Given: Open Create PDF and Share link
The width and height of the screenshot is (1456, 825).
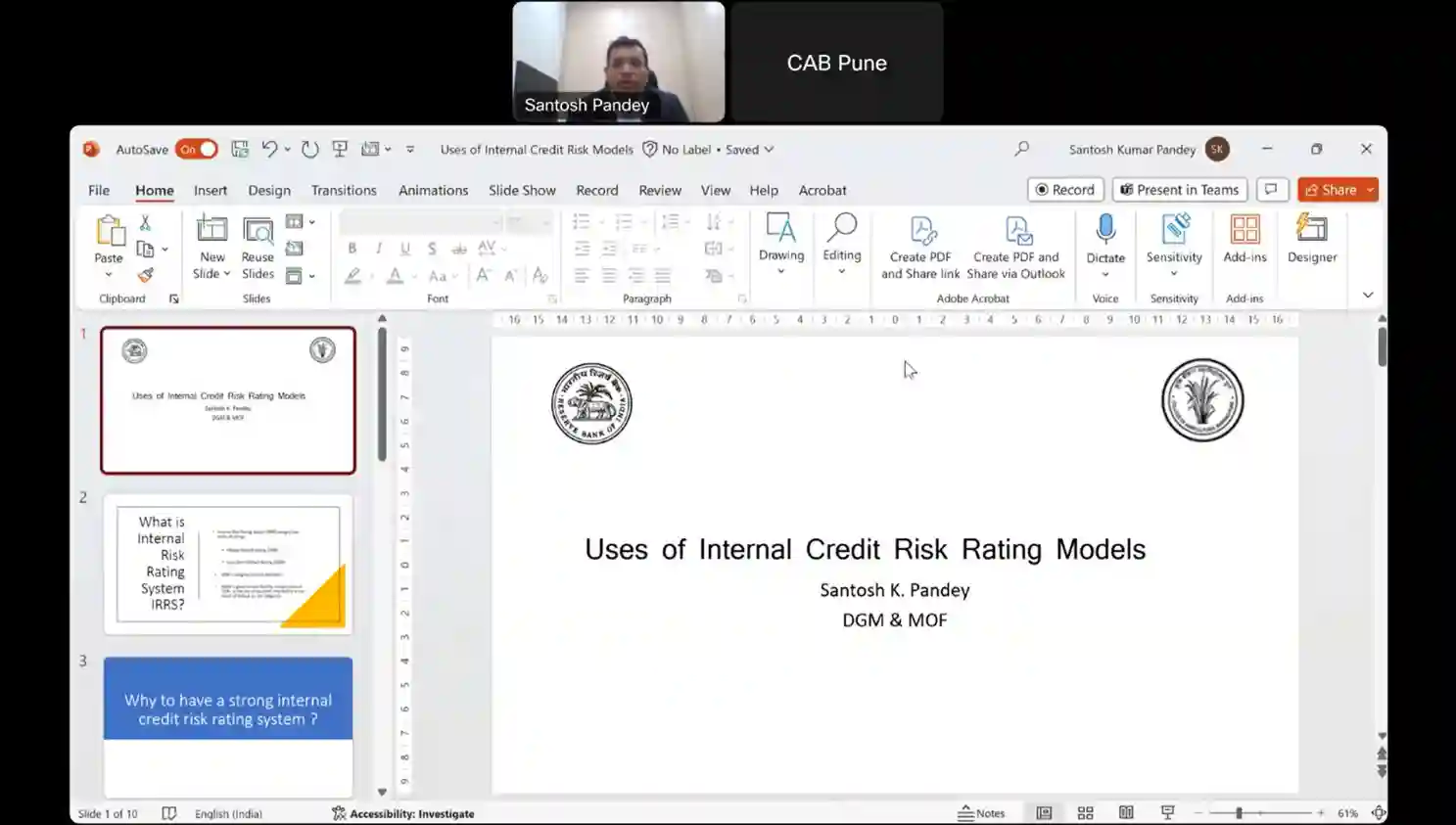Looking at the screenshot, I should pos(920,248).
